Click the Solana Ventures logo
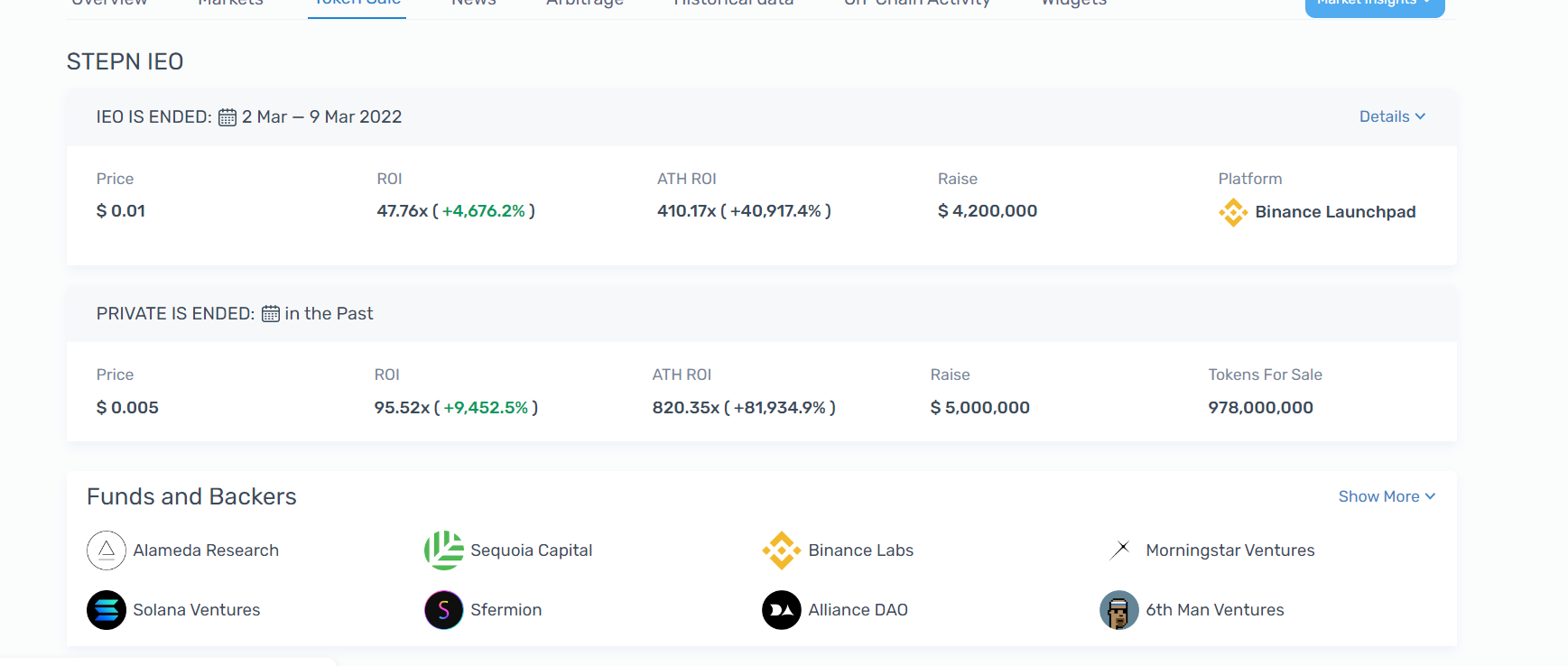Image resolution: width=1568 pixels, height=666 pixels. (x=107, y=610)
